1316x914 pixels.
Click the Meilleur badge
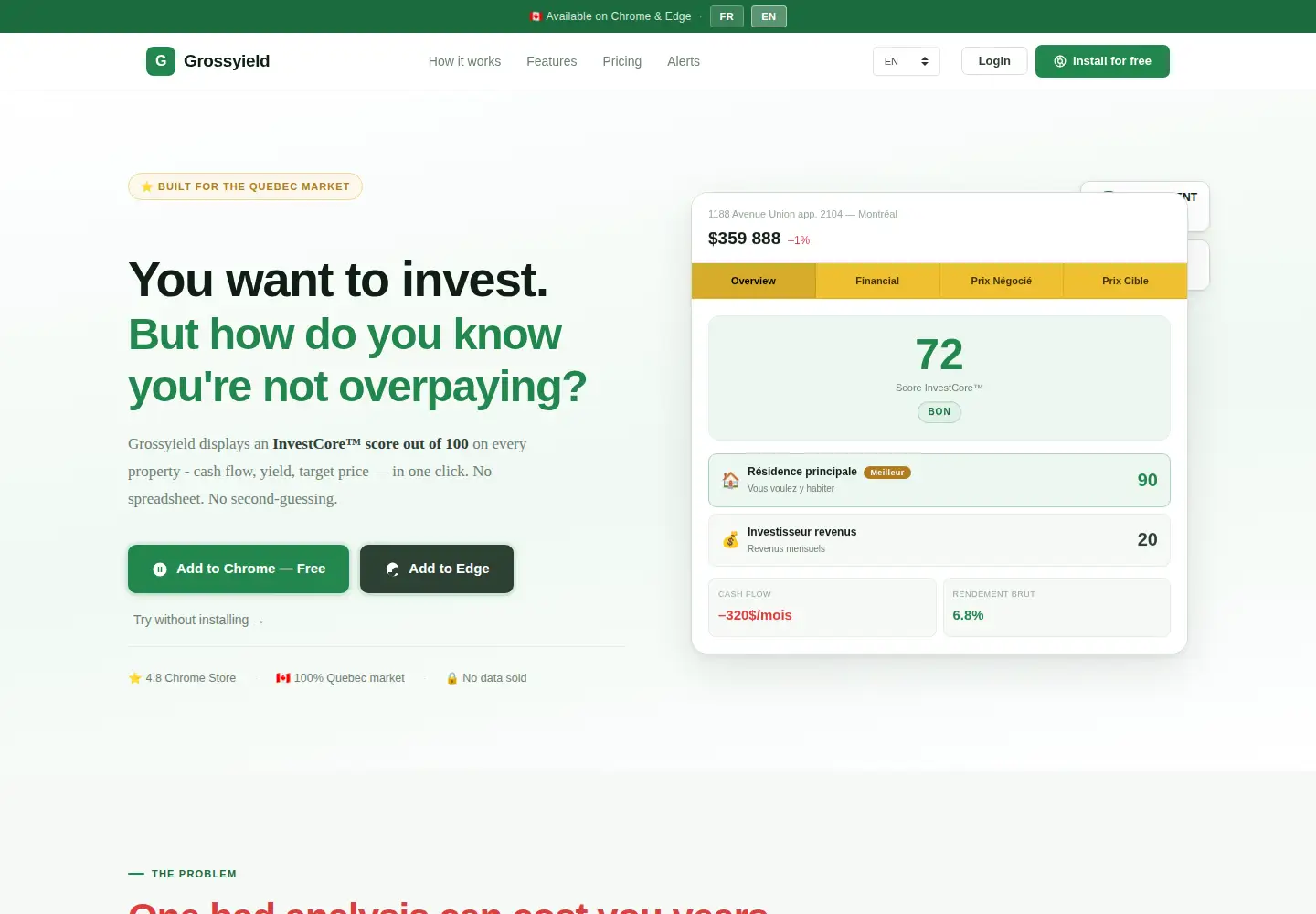click(887, 473)
